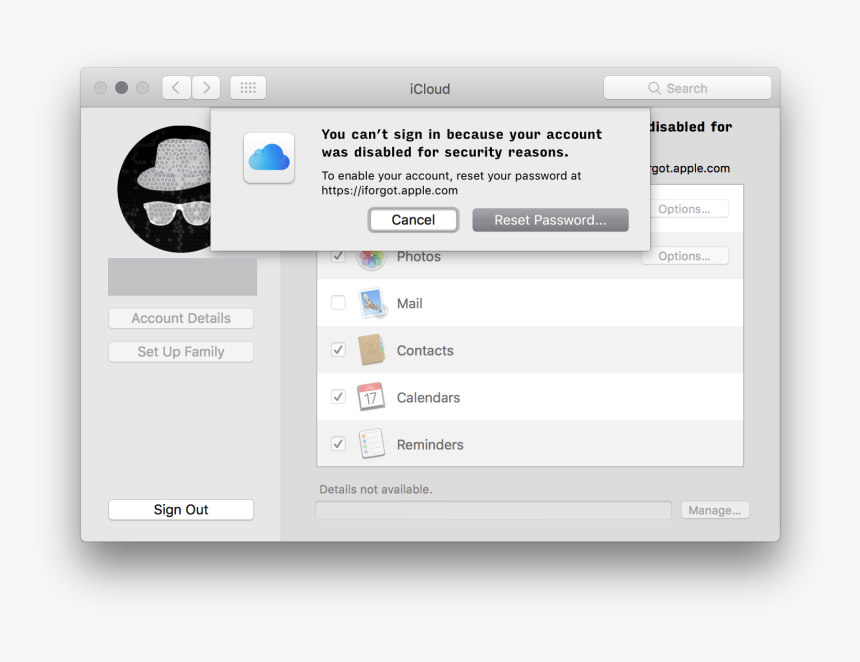Click the Reminders app icon

[371, 443]
